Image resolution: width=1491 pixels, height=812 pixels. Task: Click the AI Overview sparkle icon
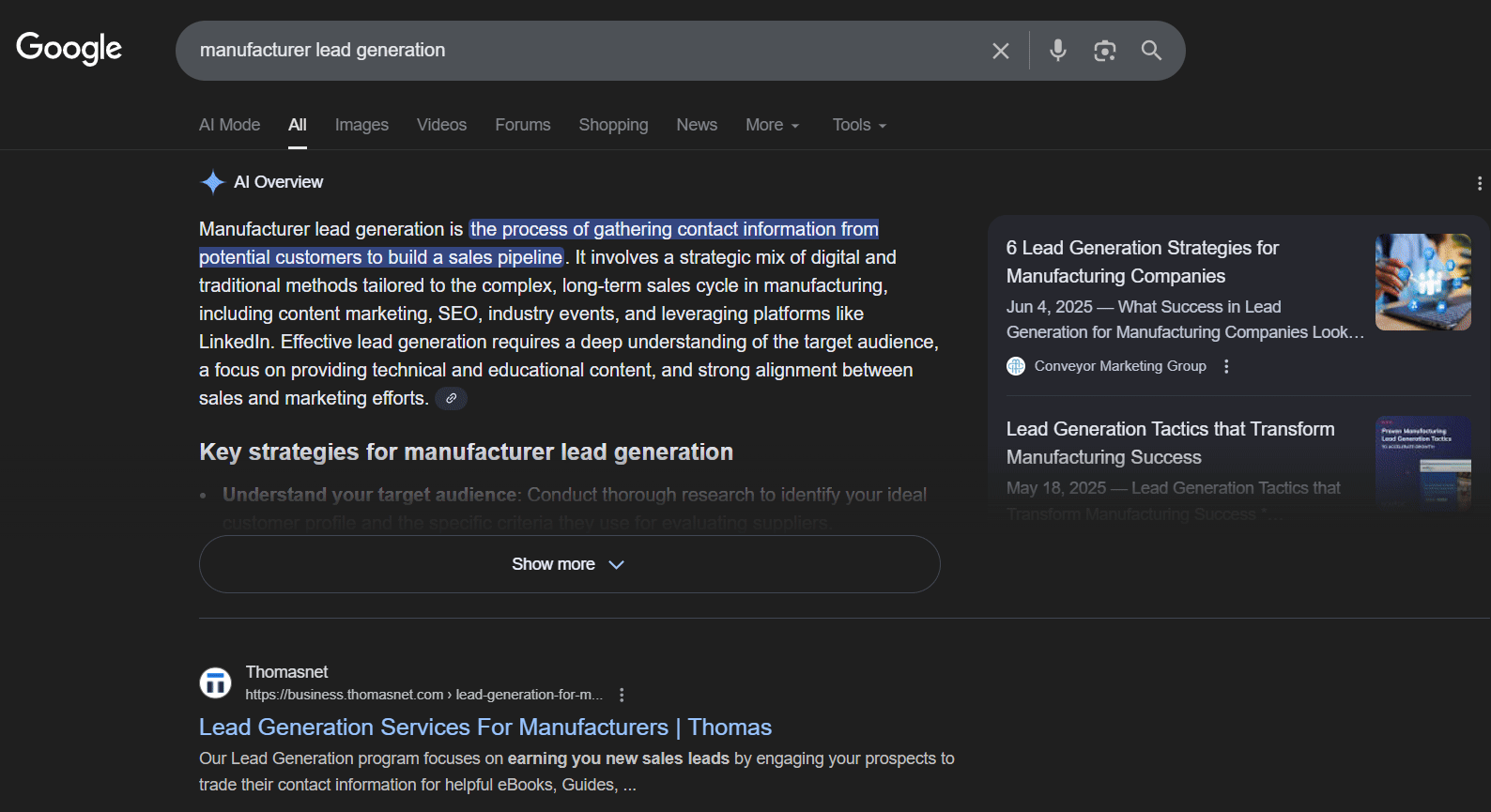pyautogui.click(x=213, y=182)
